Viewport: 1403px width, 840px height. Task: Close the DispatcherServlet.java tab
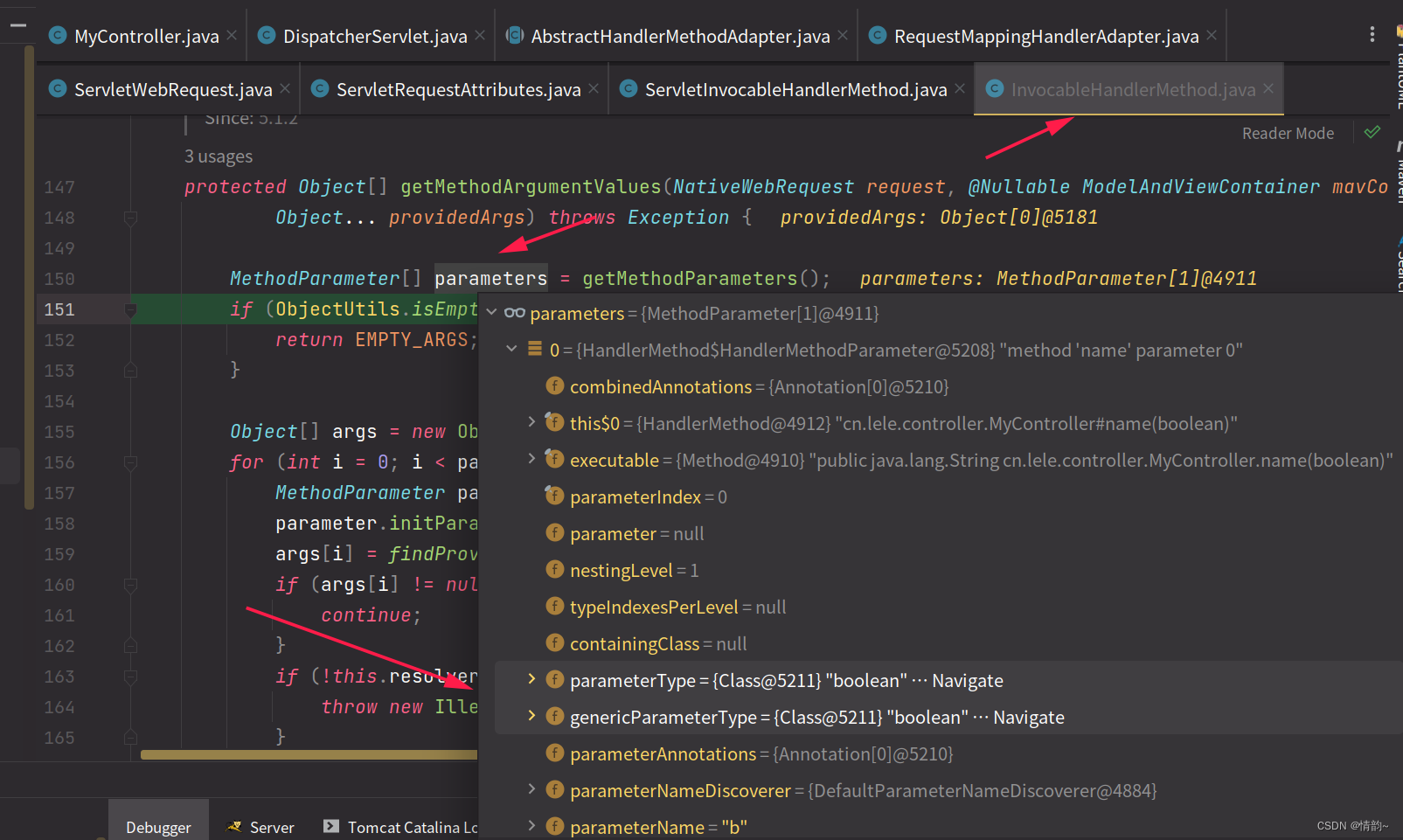(x=480, y=35)
